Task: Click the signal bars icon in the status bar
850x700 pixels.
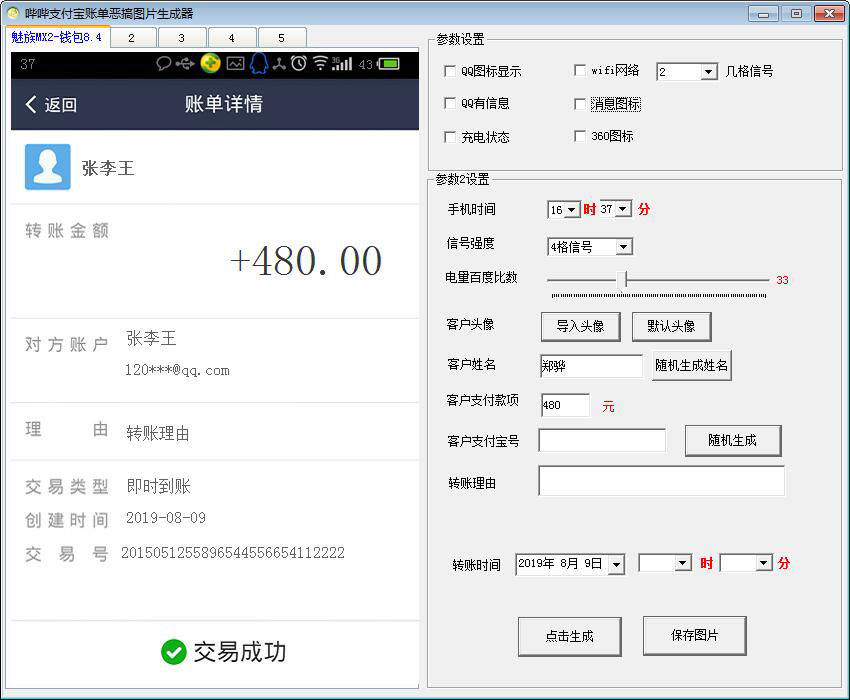Action: coord(342,63)
